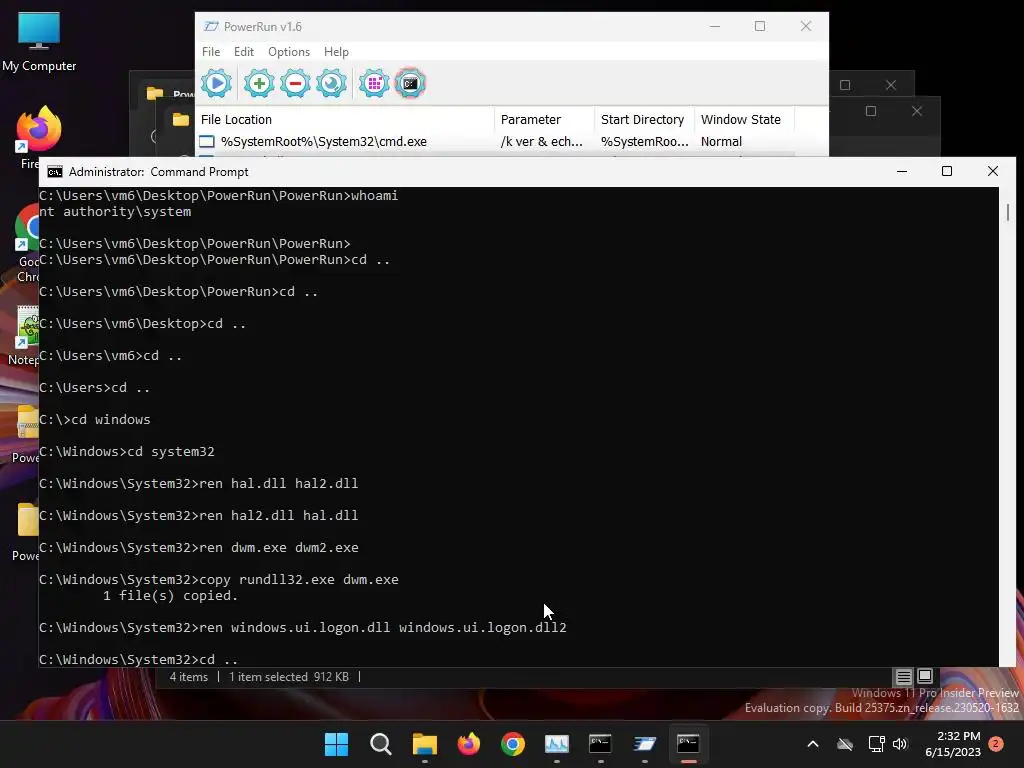1024x768 pixels.
Task: Click the 'ren hal.dll hal2.dll' command line
Action: (199, 483)
